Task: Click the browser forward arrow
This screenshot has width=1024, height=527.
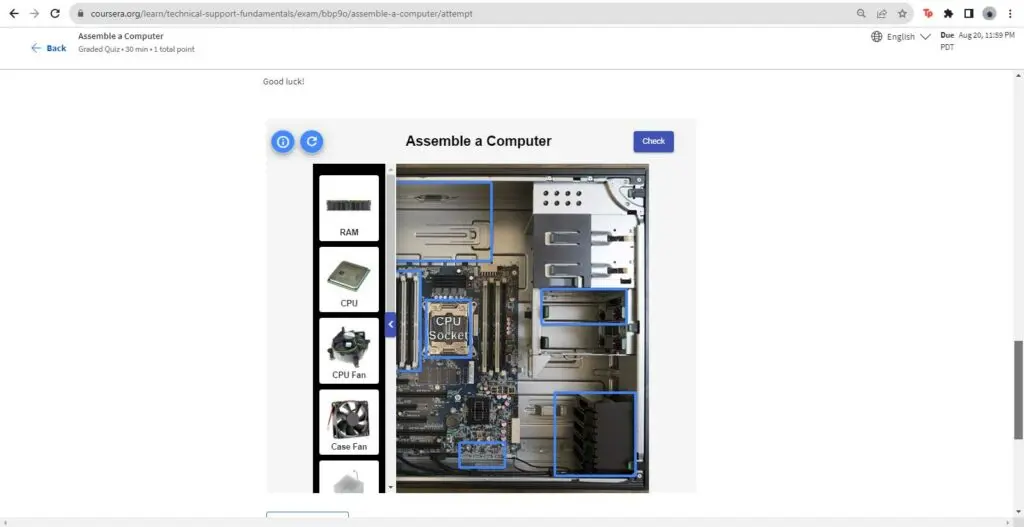Action: 35,13
